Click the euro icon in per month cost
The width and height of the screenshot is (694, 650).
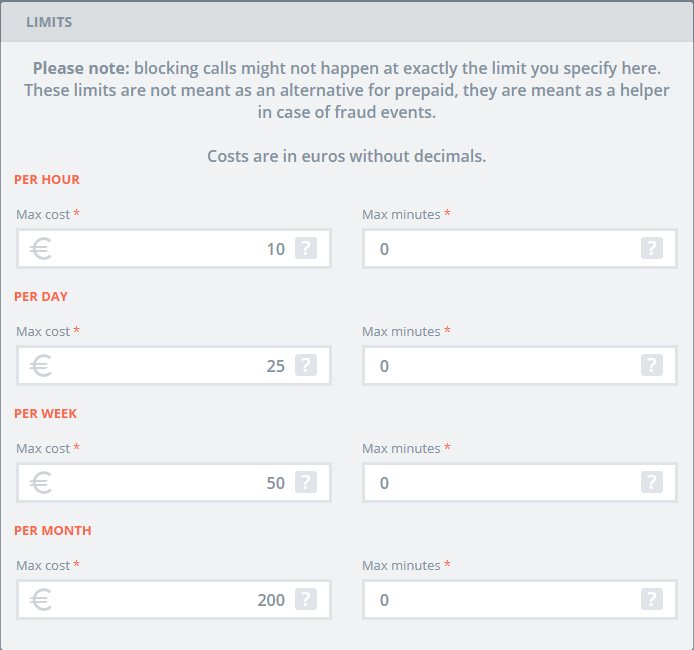click(x=41, y=600)
